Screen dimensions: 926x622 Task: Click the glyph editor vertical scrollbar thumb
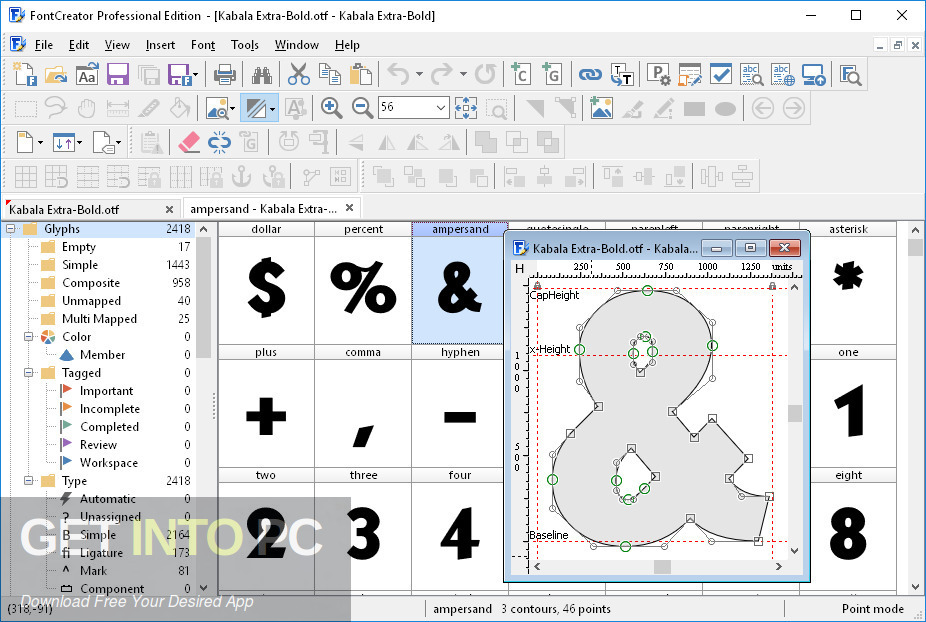(x=795, y=413)
